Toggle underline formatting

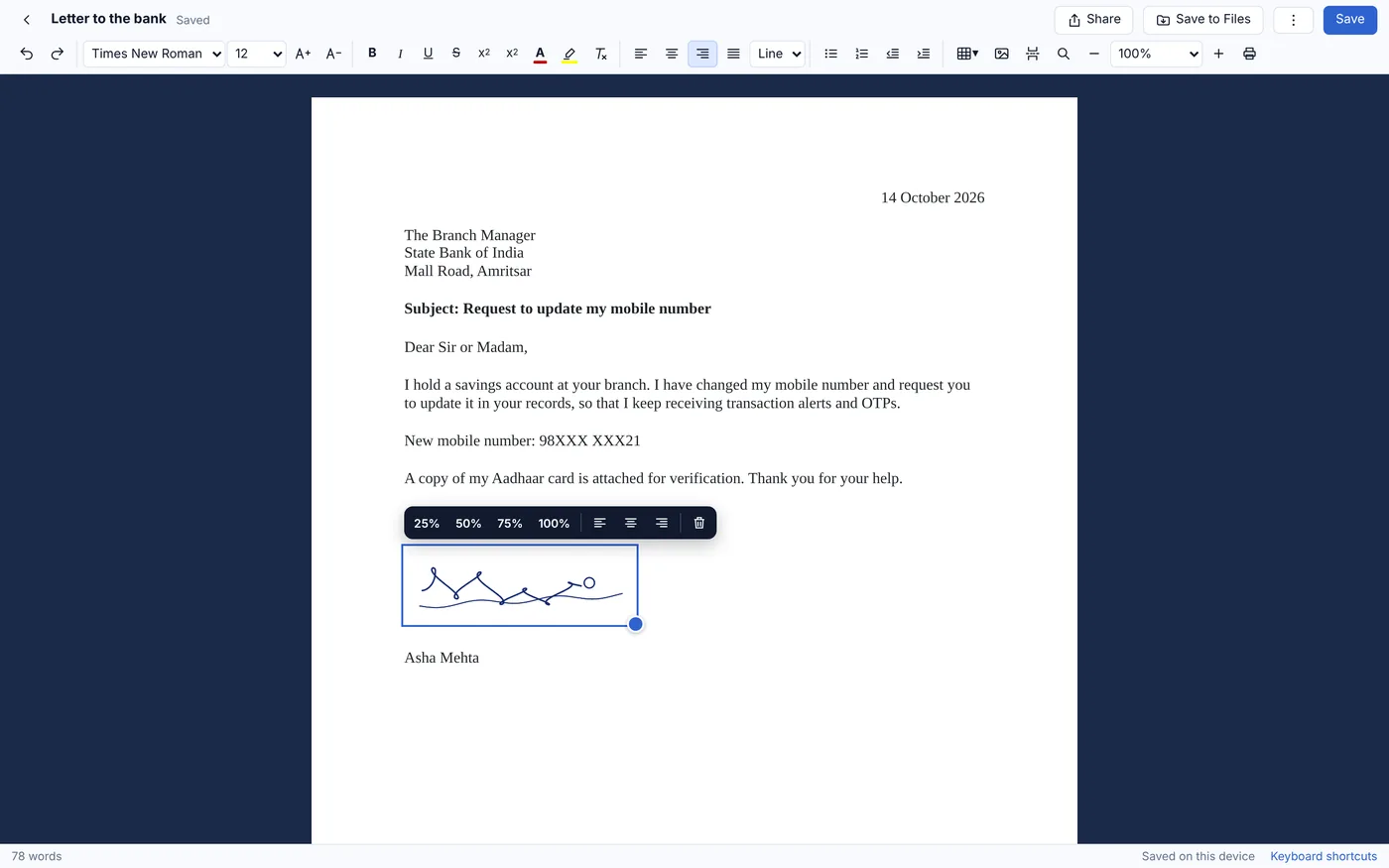(x=428, y=54)
